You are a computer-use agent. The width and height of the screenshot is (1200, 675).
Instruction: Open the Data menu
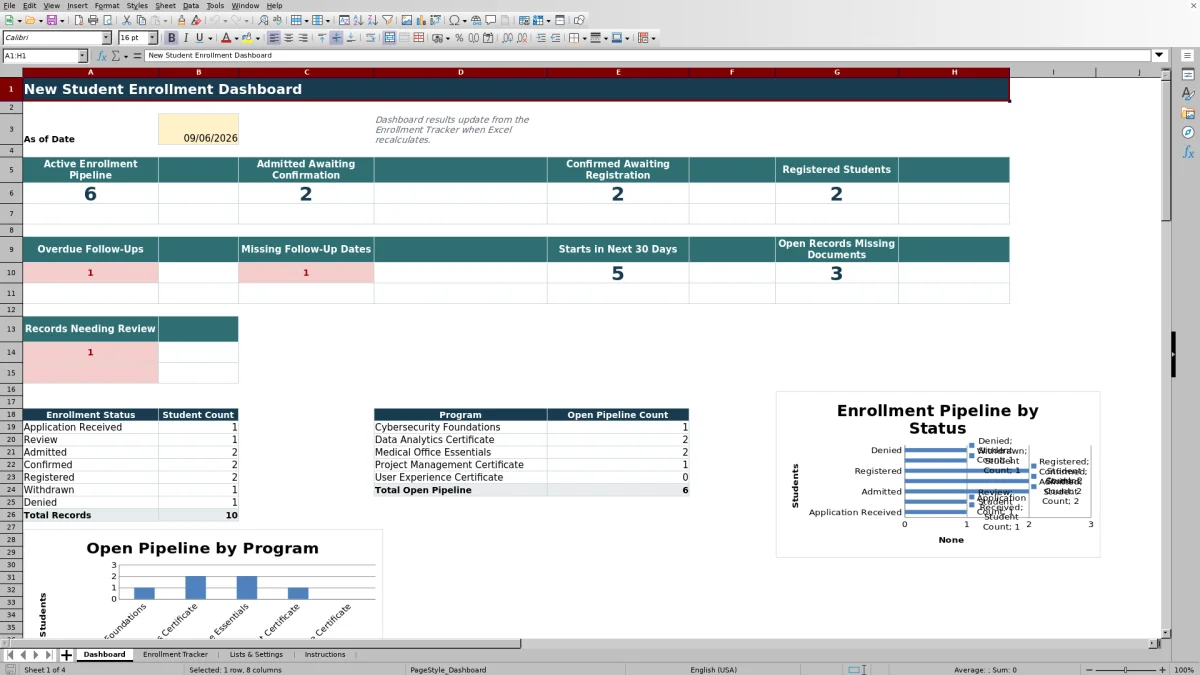[x=190, y=5]
